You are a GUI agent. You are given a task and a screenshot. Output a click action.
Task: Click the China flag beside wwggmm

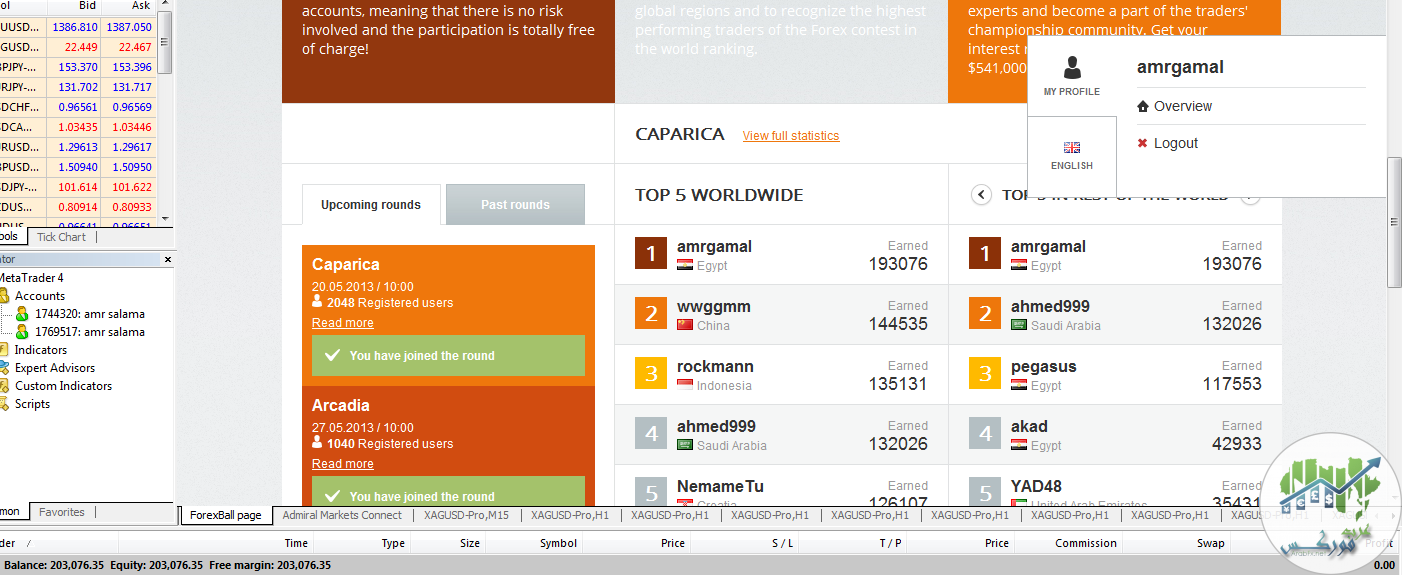pos(685,325)
